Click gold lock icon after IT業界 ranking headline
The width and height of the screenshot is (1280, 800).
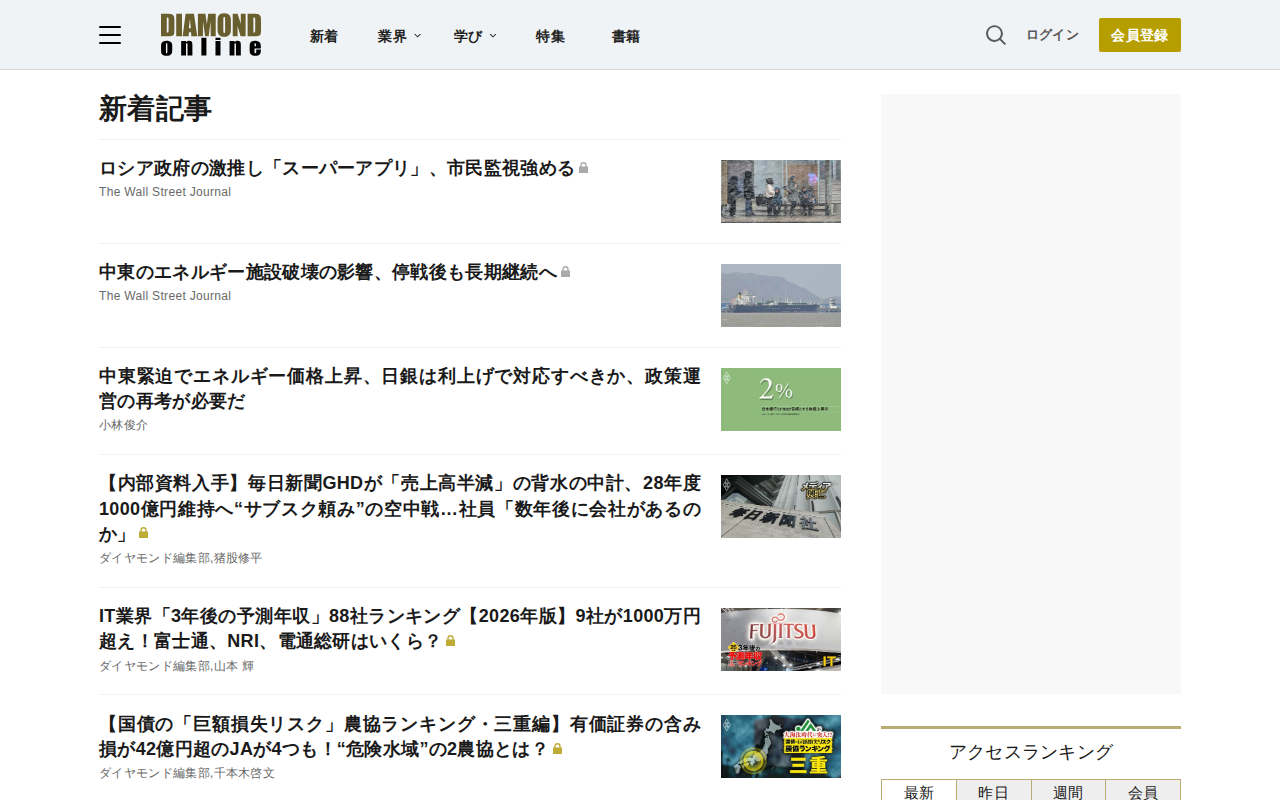[451, 641]
